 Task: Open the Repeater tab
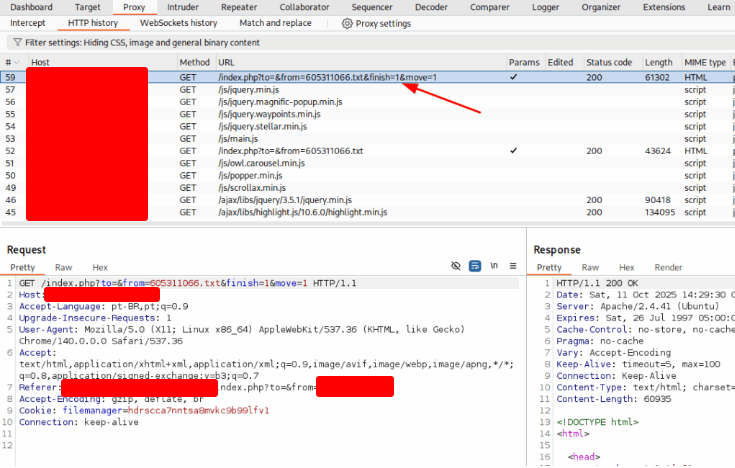[x=238, y=7]
